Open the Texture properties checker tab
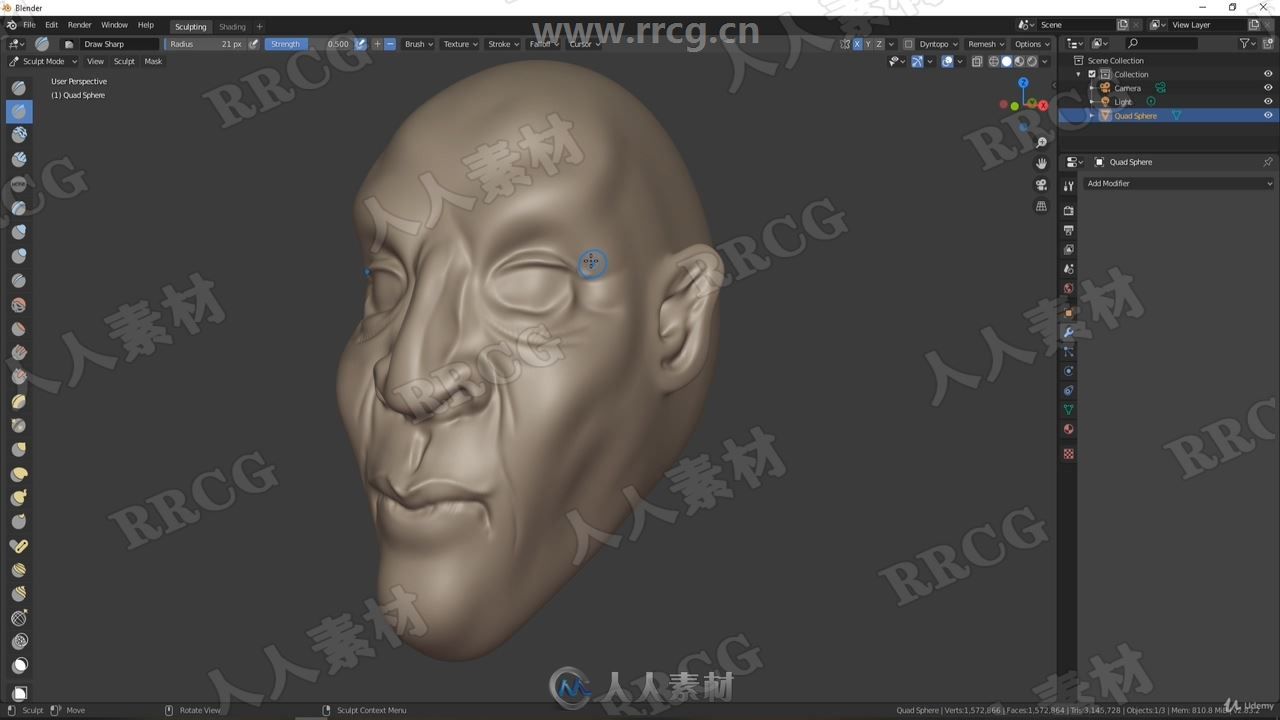Image resolution: width=1280 pixels, height=720 pixels. [x=1068, y=453]
